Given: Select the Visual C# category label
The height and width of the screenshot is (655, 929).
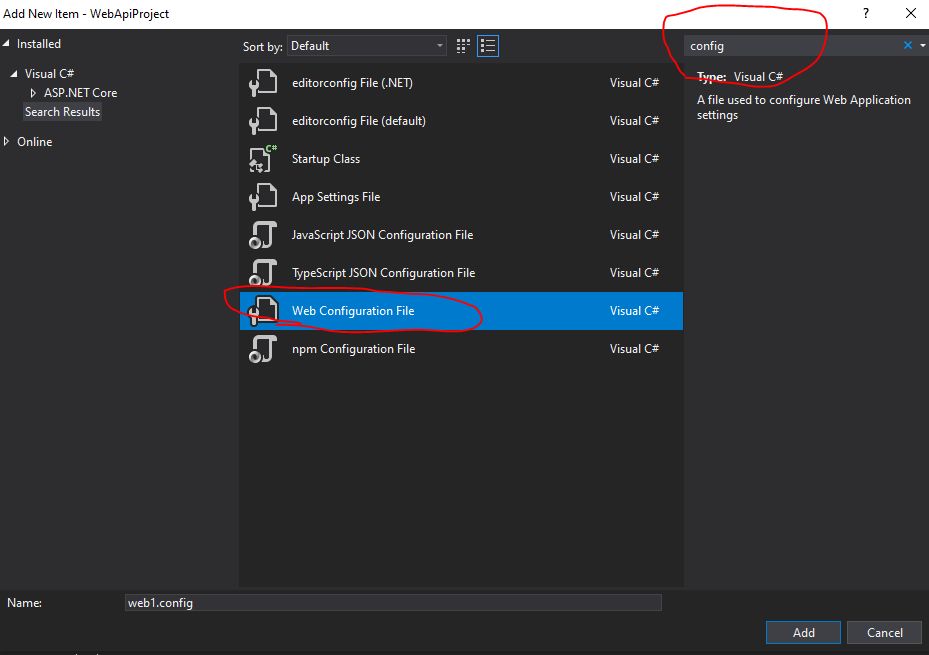Looking at the screenshot, I should click(49, 74).
